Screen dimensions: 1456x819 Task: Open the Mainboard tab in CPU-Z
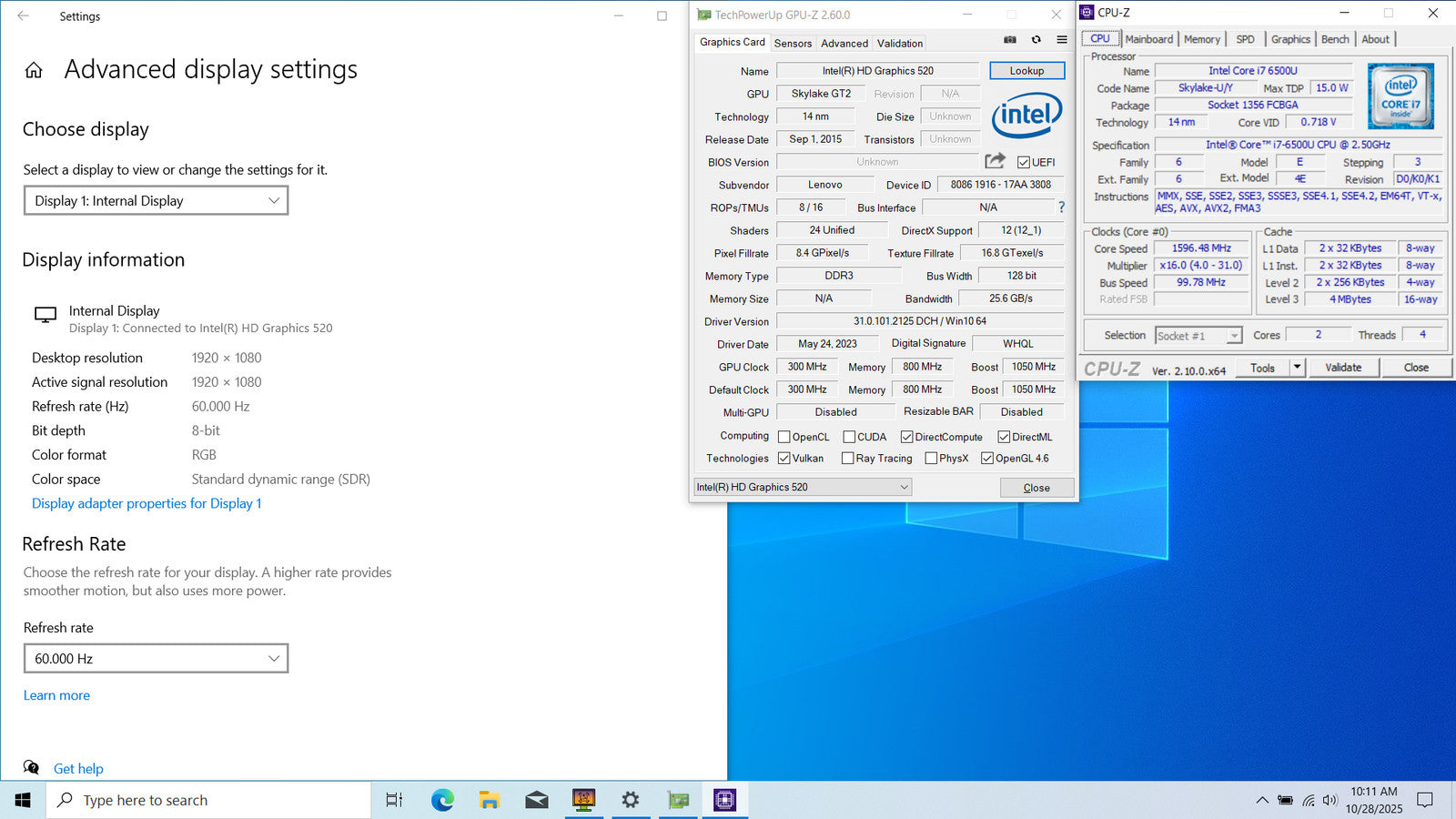coord(1148,39)
